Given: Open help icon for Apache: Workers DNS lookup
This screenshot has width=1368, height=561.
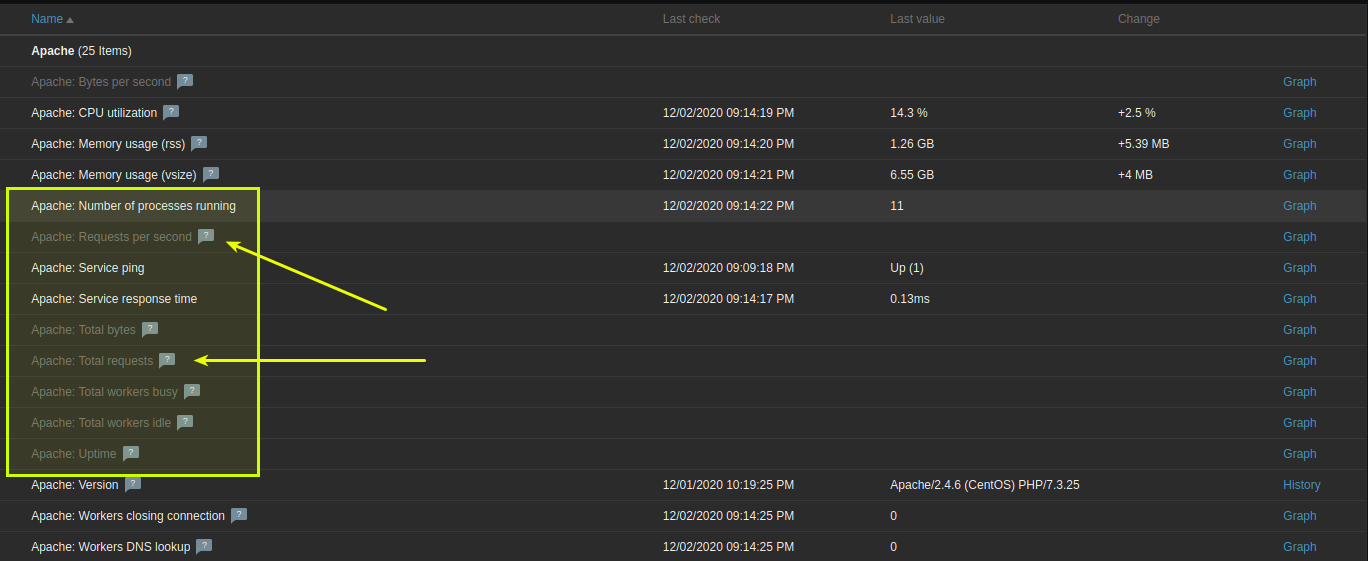Looking at the screenshot, I should pyautogui.click(x=204, y=546).
